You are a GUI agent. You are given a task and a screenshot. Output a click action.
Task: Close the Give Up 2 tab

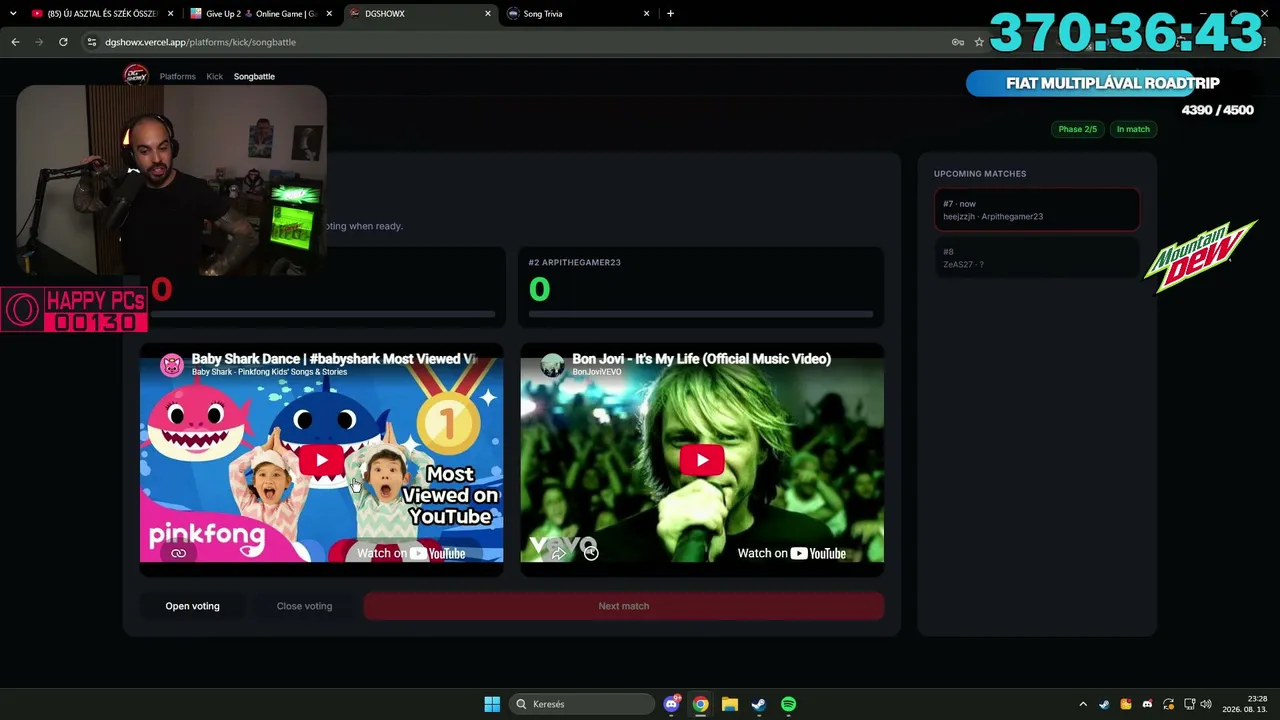(x=329, y=14)
